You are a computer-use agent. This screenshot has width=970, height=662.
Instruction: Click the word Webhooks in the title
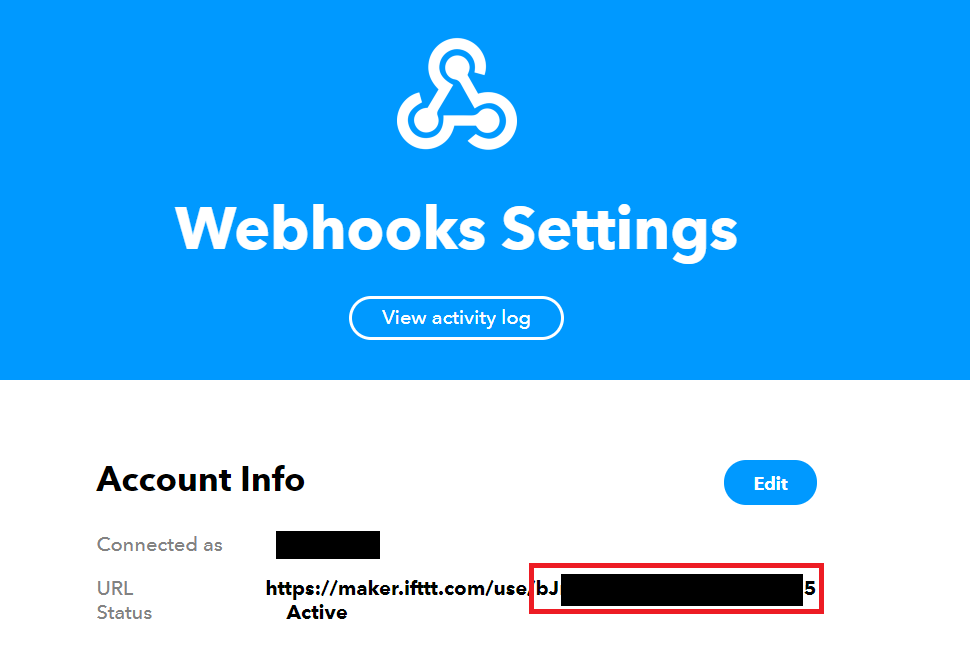pyautogui.click(x=330, y=228)
